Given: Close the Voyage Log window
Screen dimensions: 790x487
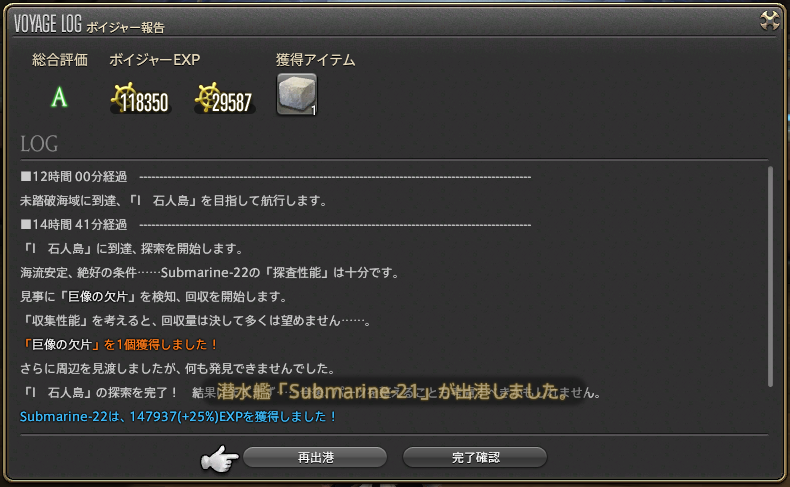Looking at the screenshot, I should click(769, 21).
